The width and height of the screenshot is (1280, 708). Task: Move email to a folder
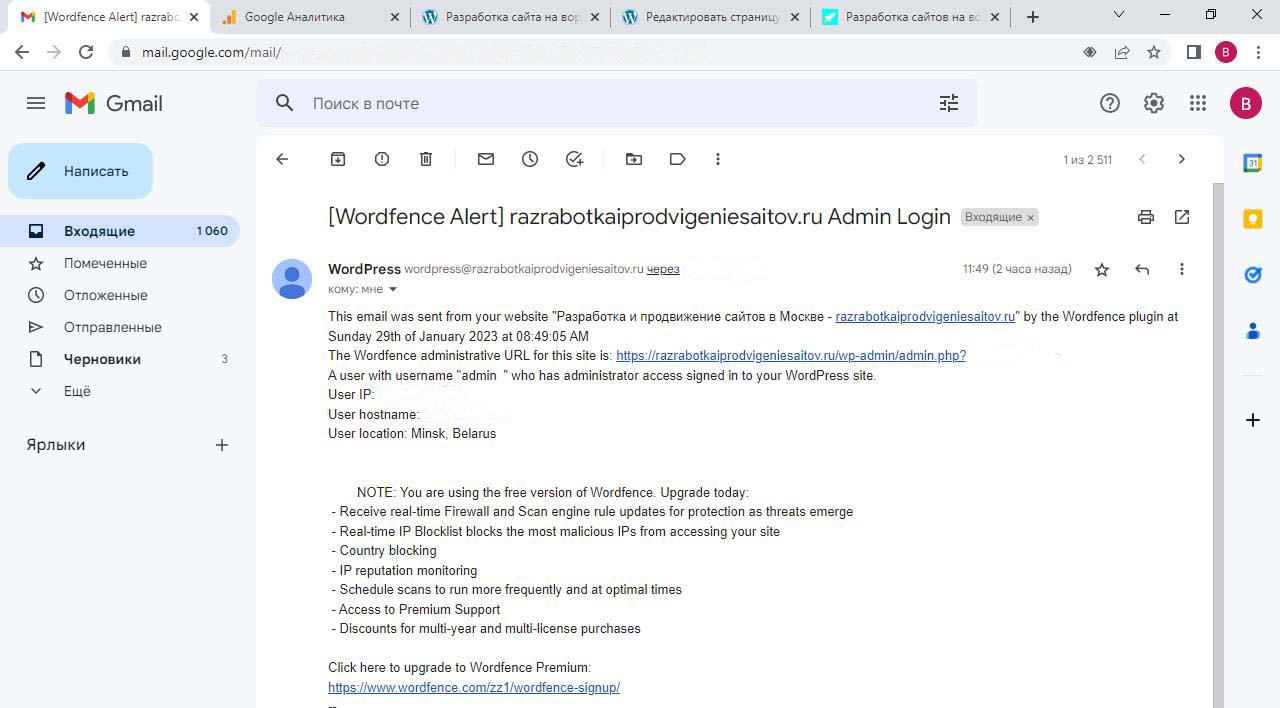click(x=634, y=159)
